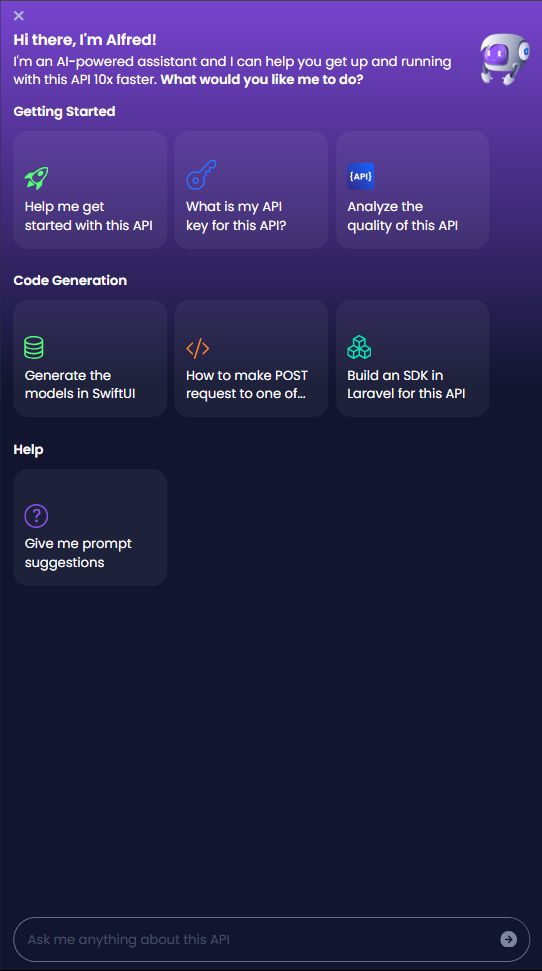
Task: Click the Alfred robot avatar
Action: 505,59
